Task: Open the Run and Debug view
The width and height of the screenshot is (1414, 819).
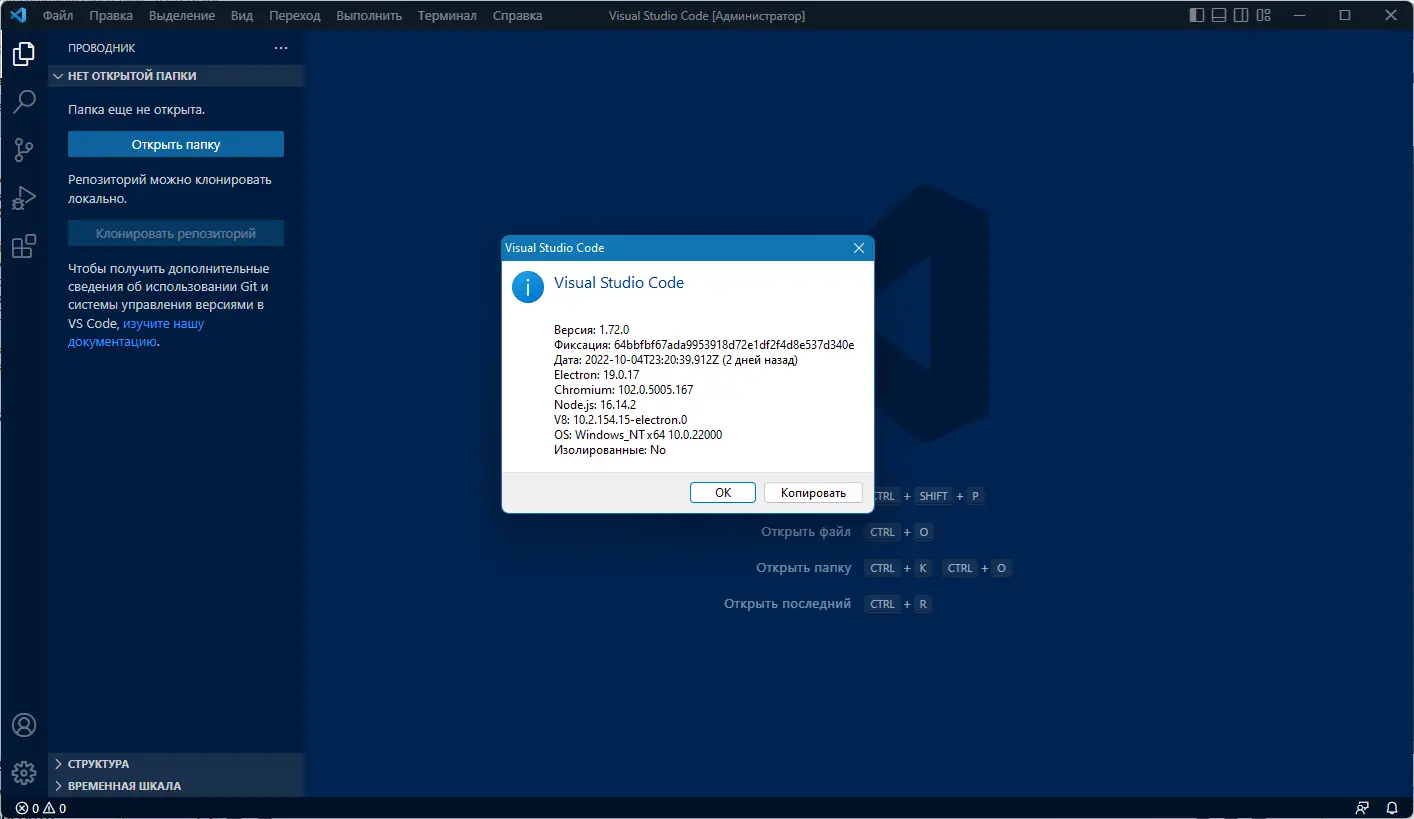Action: pos(23,198)
